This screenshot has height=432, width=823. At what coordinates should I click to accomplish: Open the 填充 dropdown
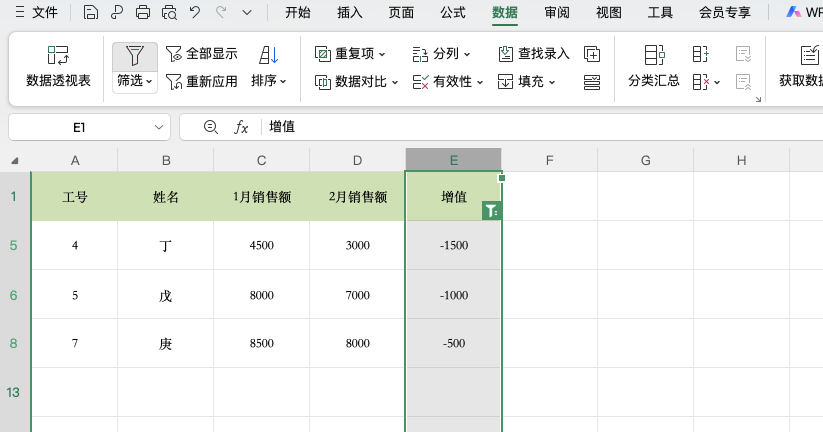(526, 82)
